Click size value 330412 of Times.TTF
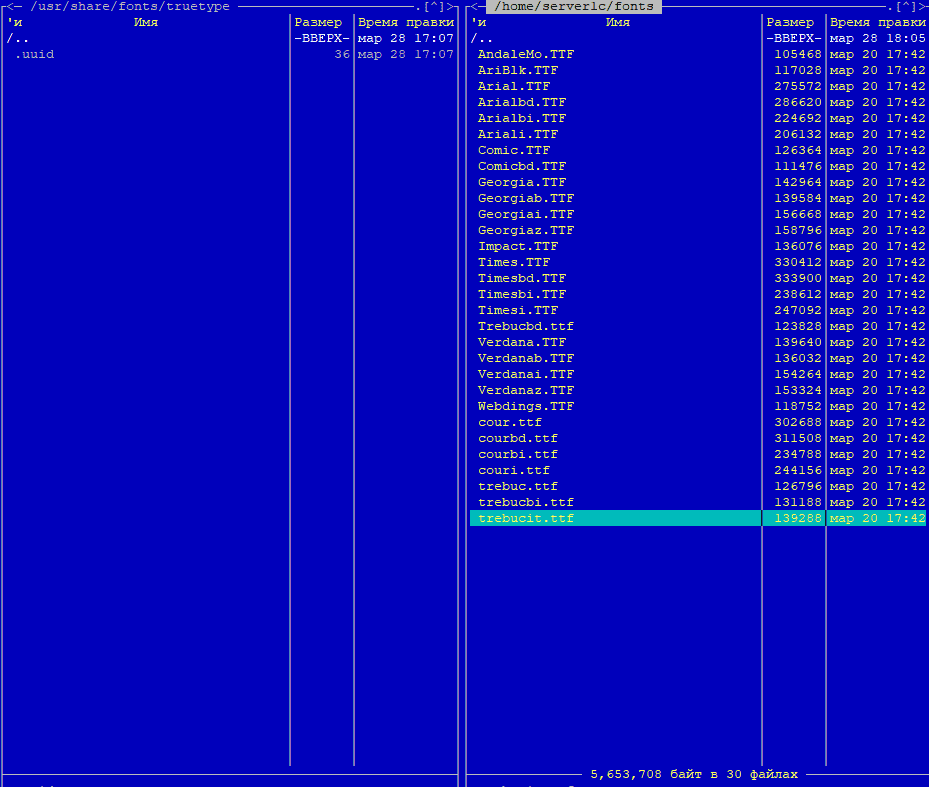Viewport: 929px width, 787px height. (797, 263)
